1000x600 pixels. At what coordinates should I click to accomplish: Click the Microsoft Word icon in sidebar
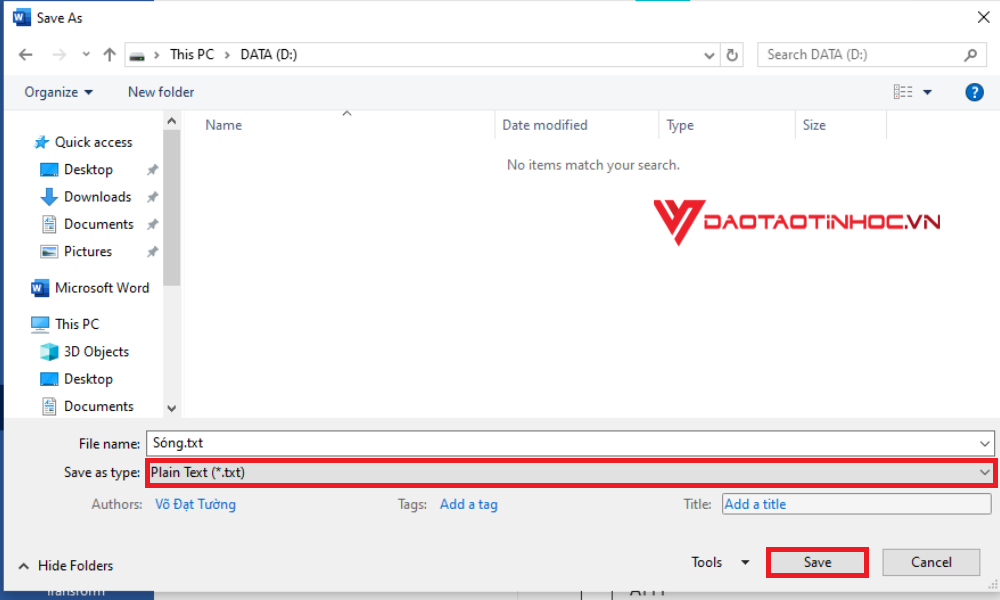coord(40,288)
